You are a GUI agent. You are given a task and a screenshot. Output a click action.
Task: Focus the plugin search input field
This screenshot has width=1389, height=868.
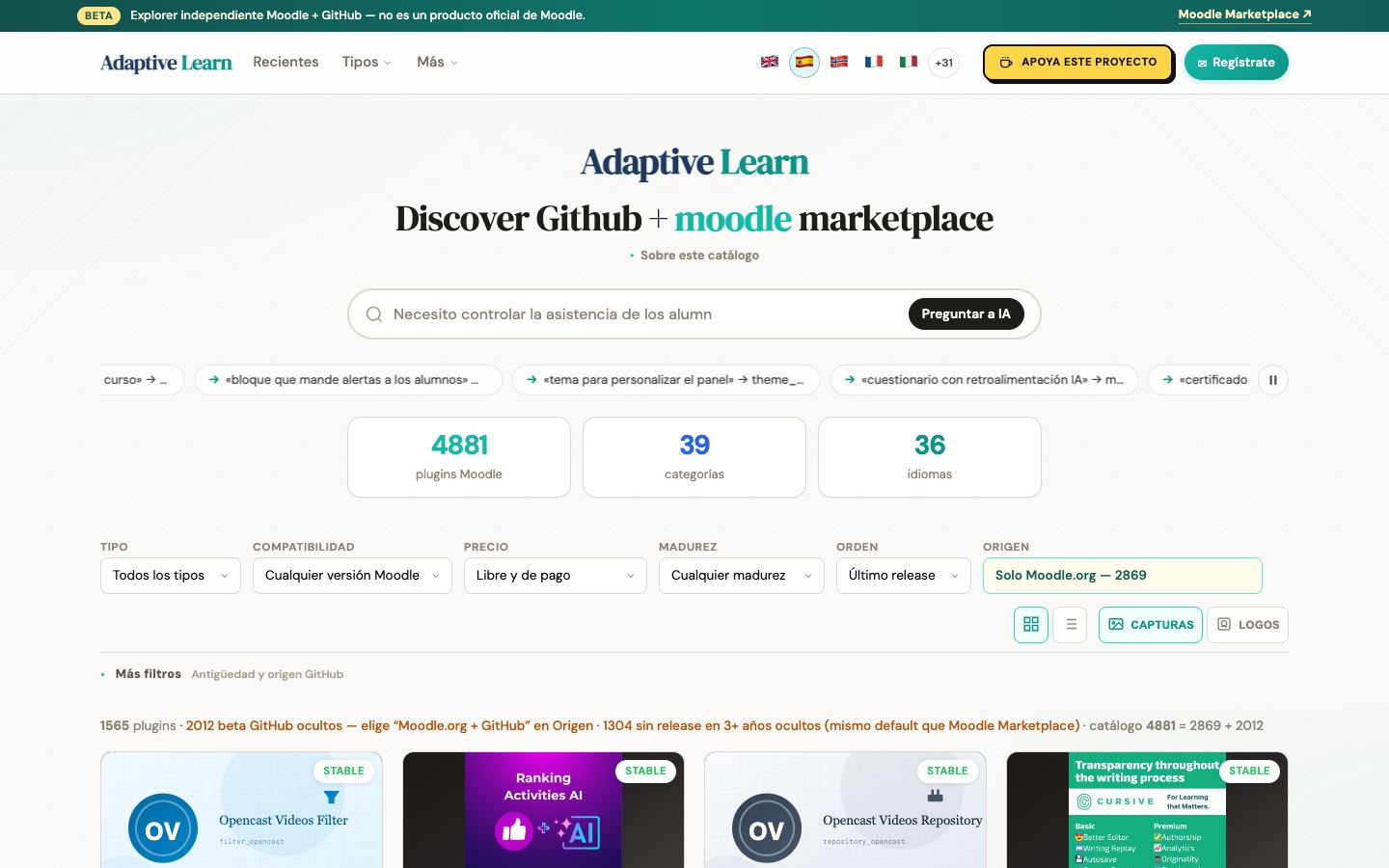point(644,314)
